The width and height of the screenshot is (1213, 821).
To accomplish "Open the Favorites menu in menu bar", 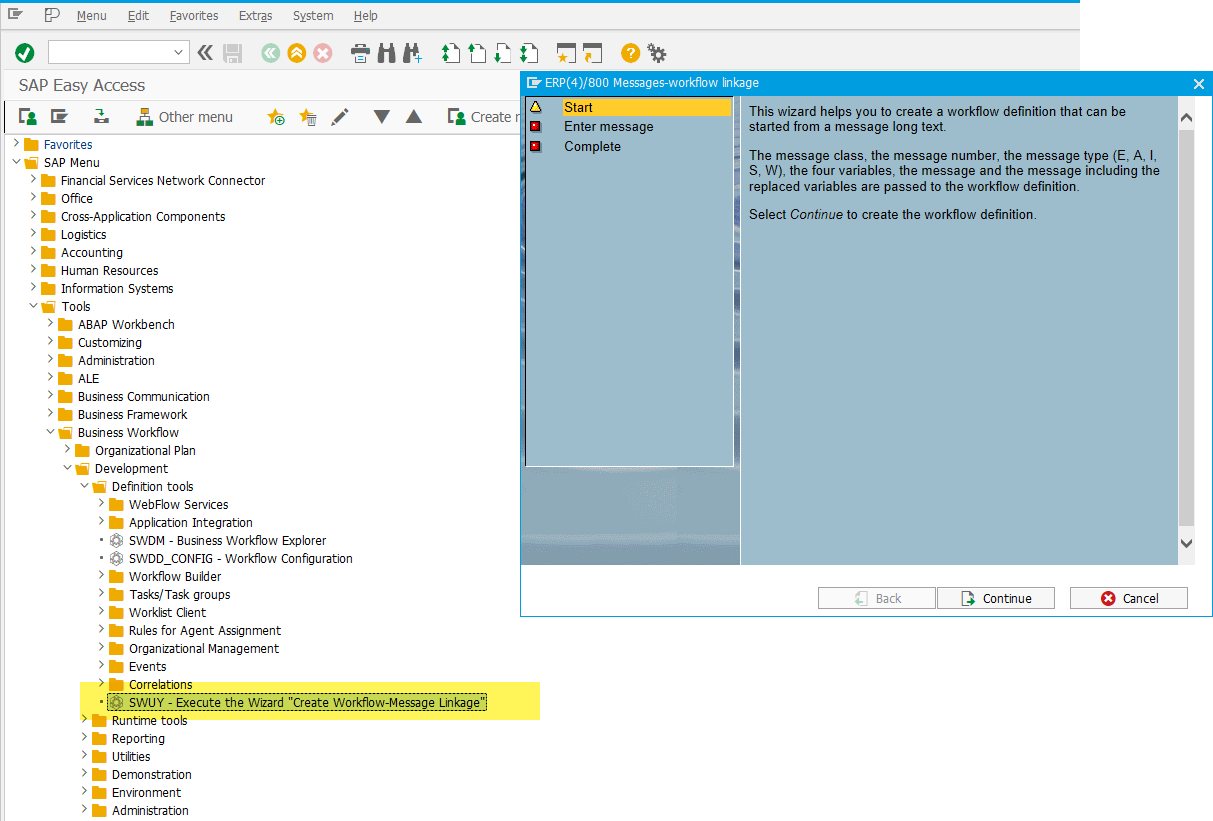I will click(194, 16).
